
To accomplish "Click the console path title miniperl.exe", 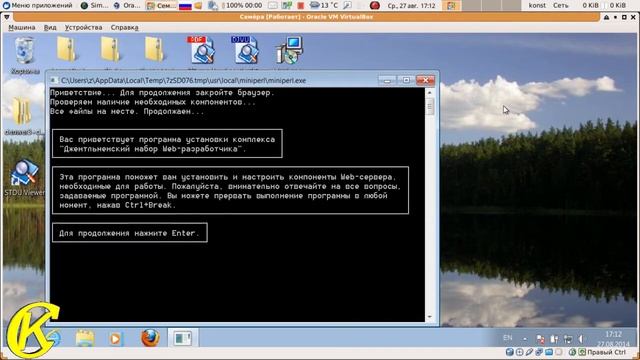I will coord(183,80).
